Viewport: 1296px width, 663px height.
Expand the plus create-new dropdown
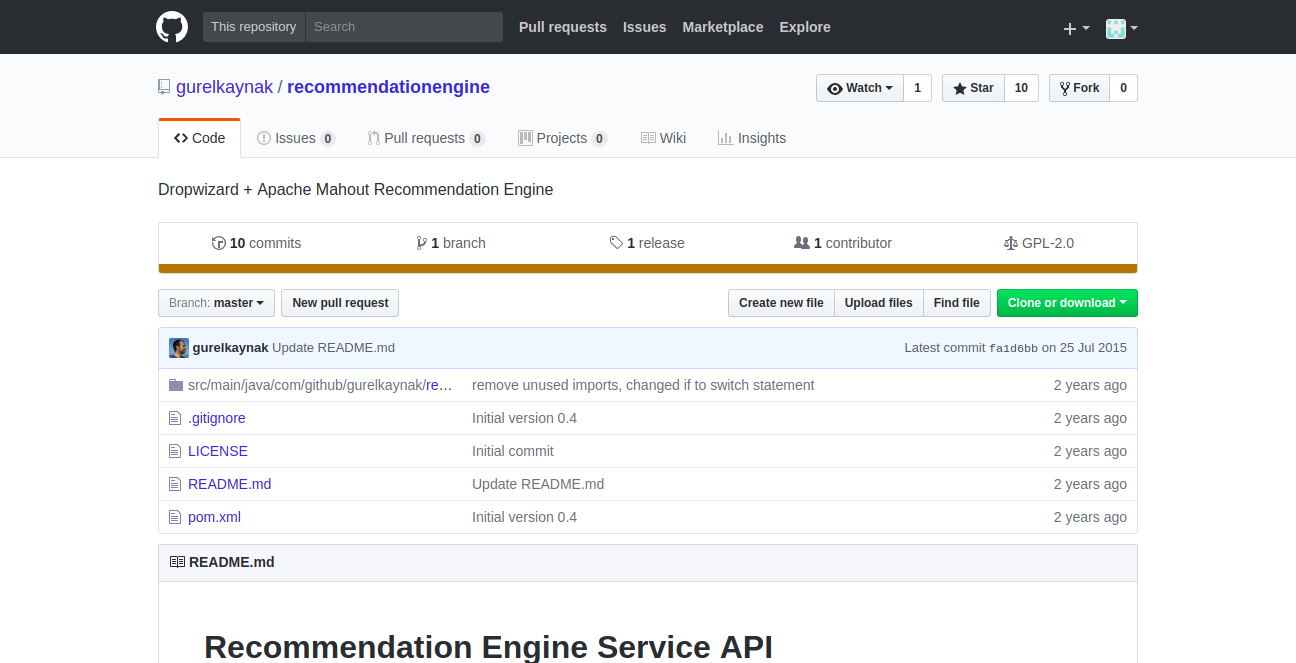coord(1076,28)
